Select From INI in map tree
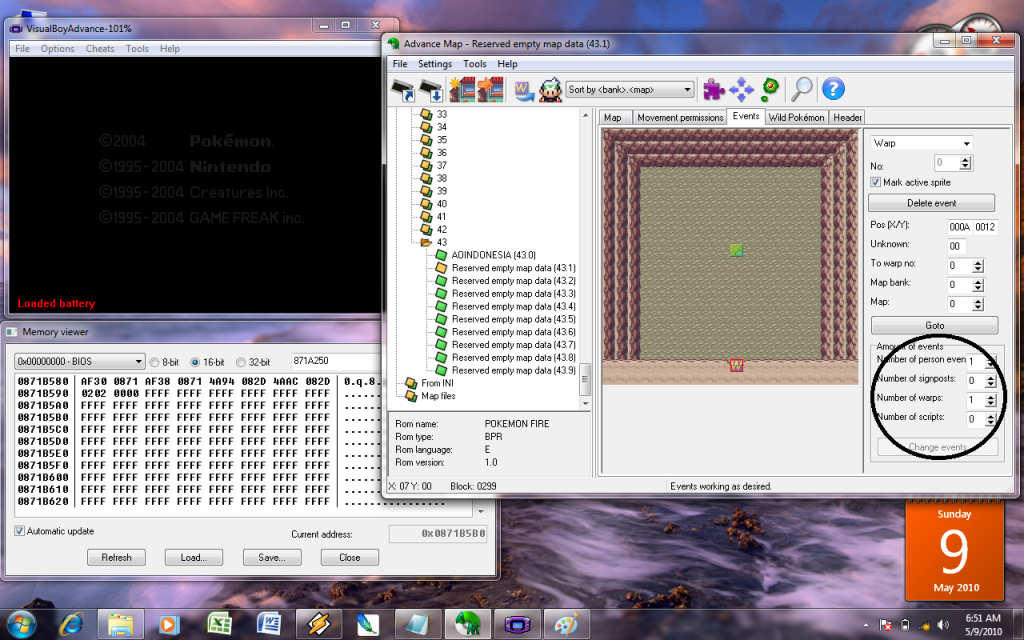The width and height of the screenshot is (1024, 640). (x=437, y=383)
